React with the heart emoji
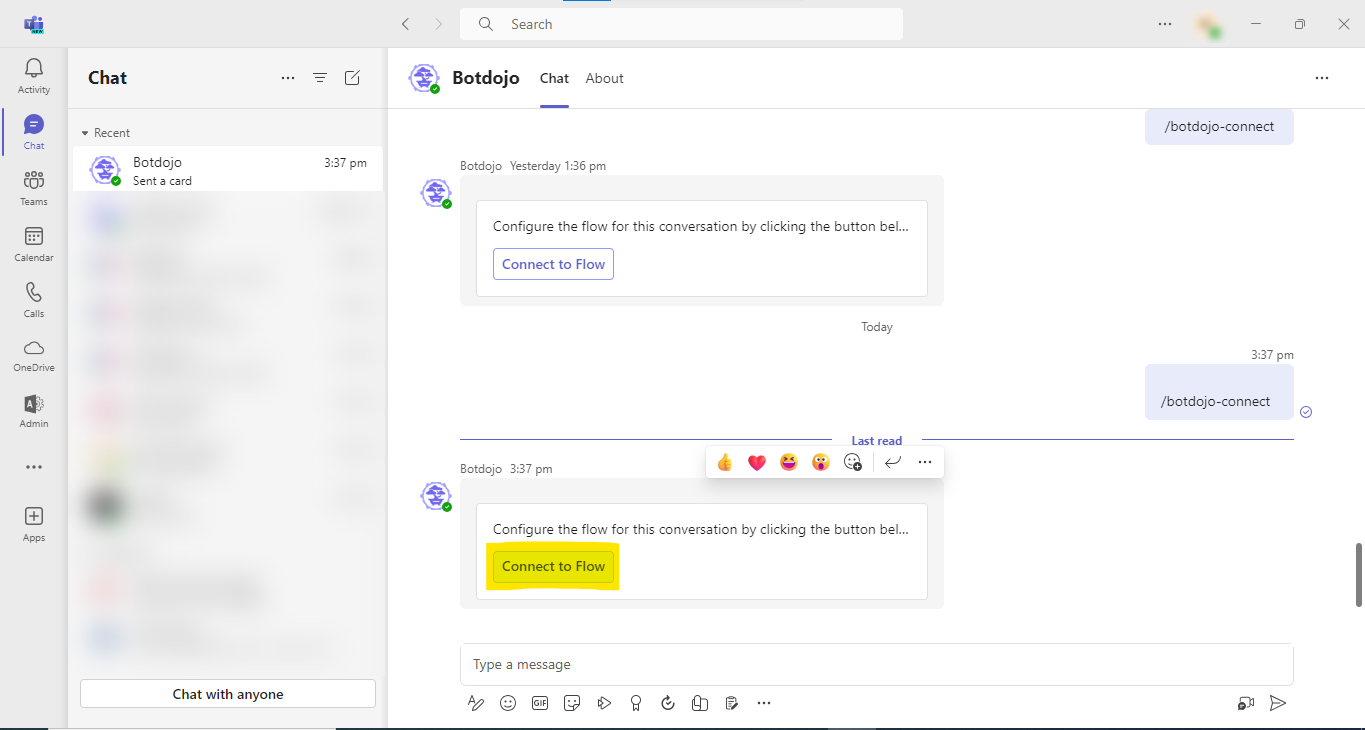The image size is (1365, 730). pyautogui.click(x=757, y=462)
